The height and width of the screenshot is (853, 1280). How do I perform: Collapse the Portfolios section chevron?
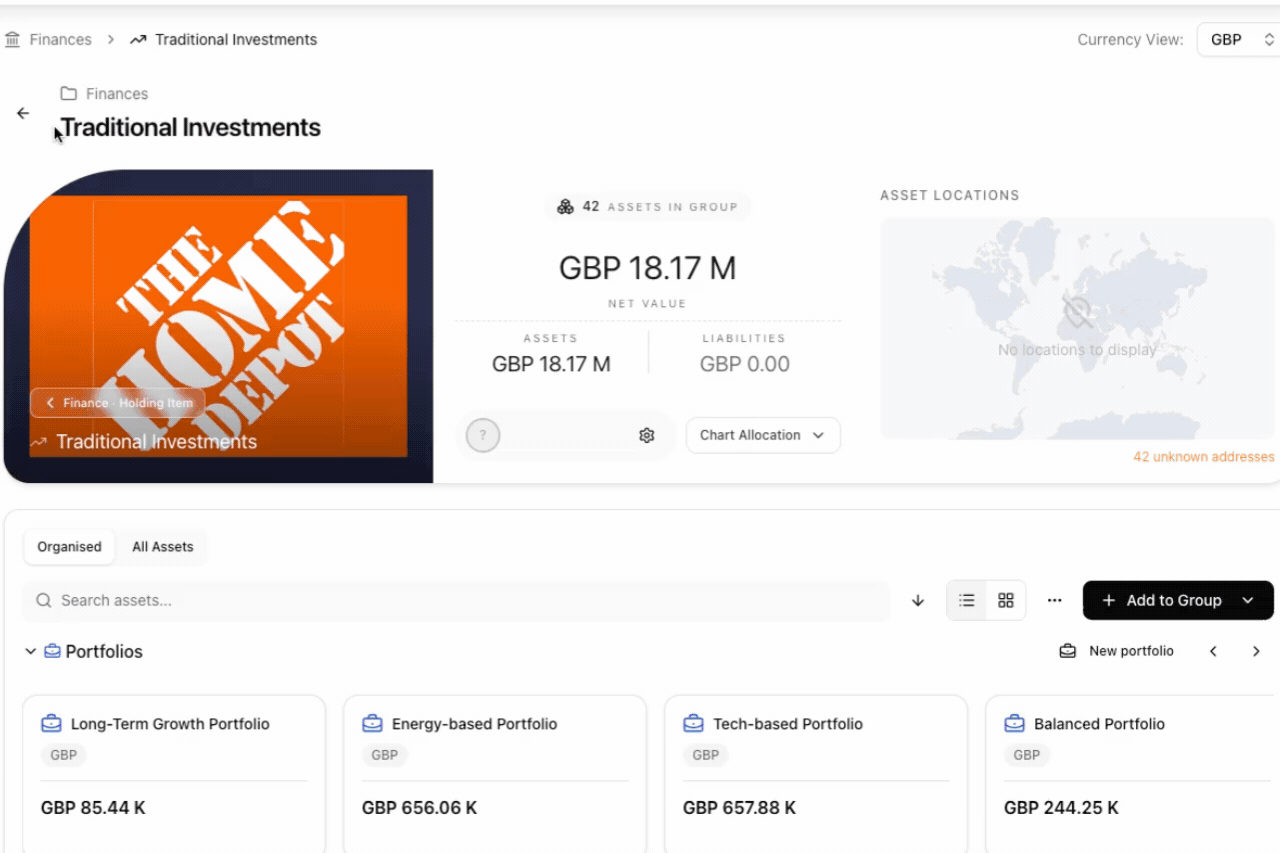coord(30,652)
